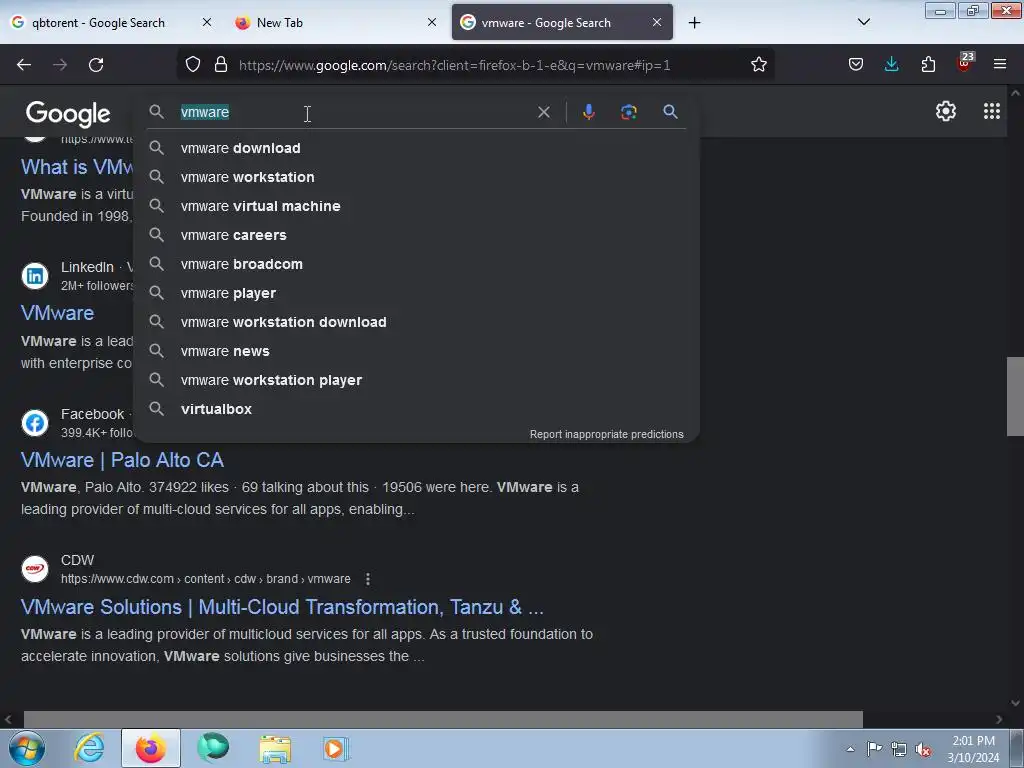Open VMware | Palo Alto CA result
Screen dimensions: 1024x768
(x=122, y=460)
